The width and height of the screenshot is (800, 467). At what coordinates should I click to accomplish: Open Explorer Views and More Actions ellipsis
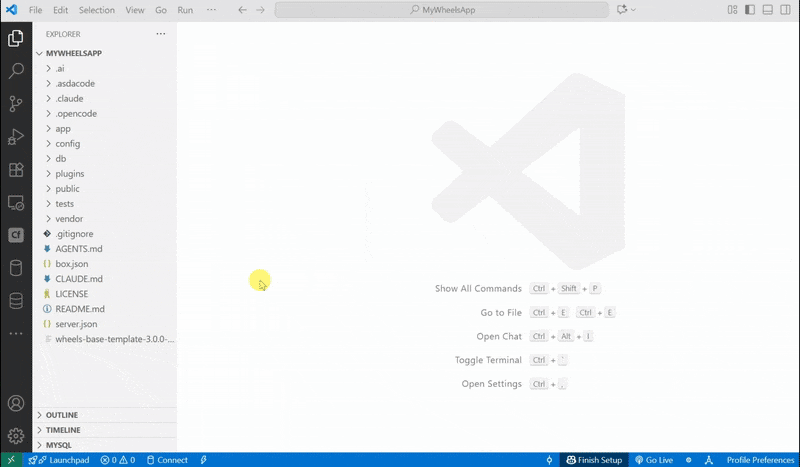click(x=161, y=34)
